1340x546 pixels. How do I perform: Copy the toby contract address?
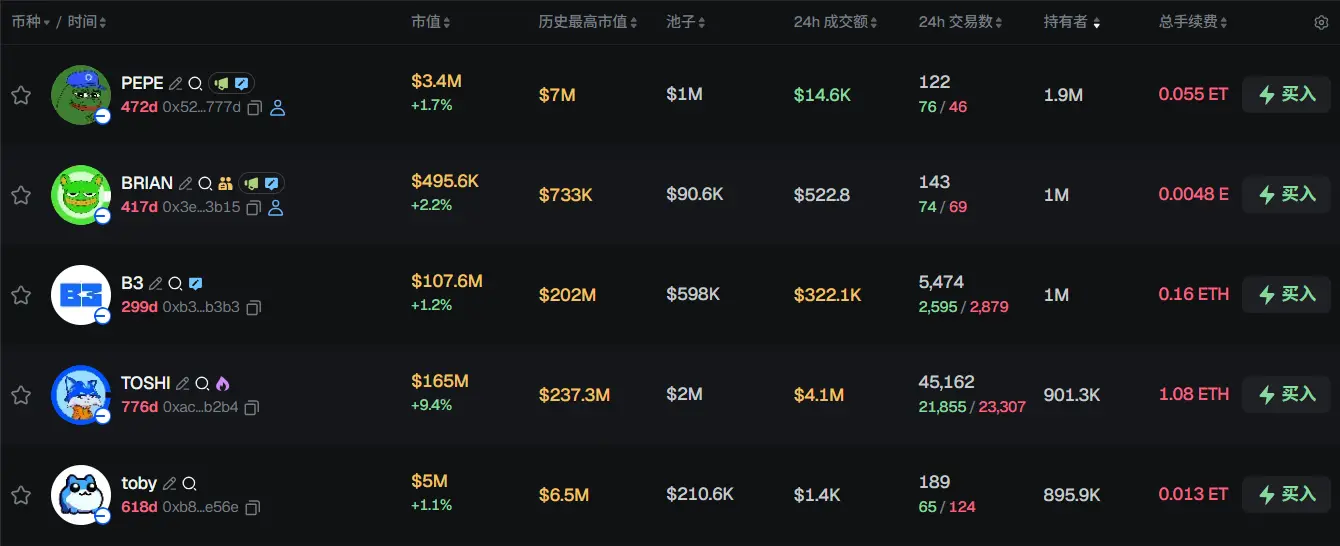(x=252, y=507)
